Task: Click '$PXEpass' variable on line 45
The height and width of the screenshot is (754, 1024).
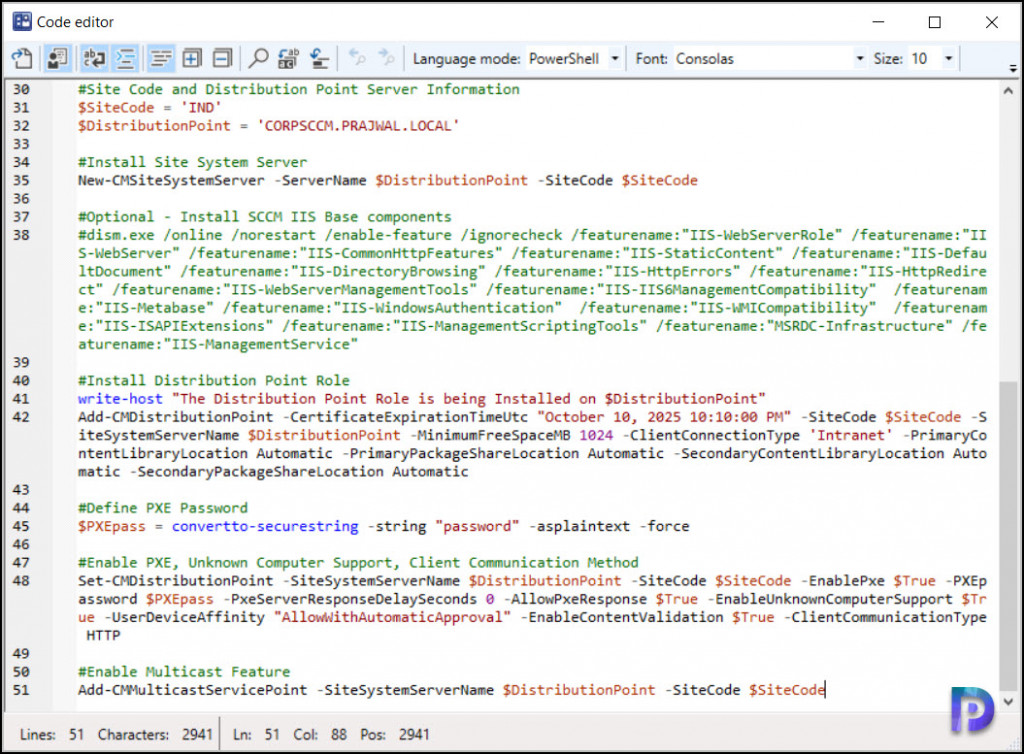Action: [112, 526]
